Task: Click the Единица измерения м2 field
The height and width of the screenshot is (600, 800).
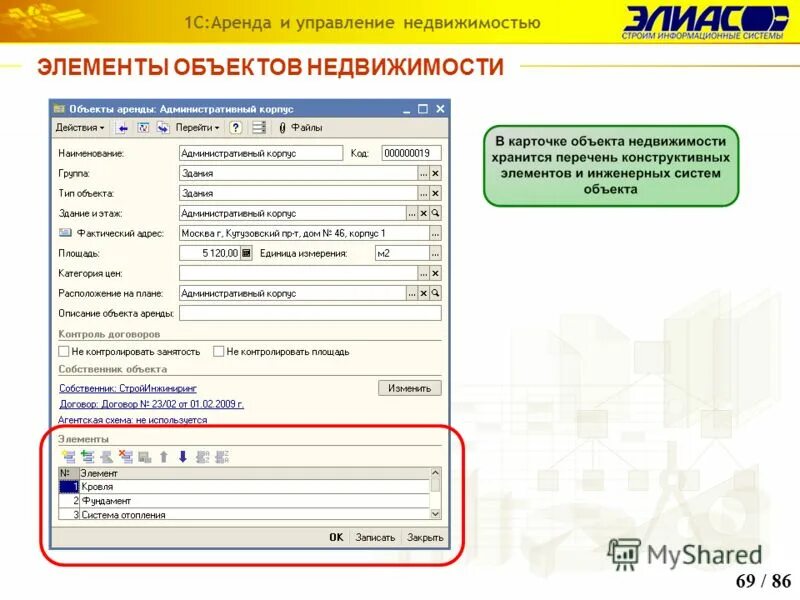Action: coord(402,253)
